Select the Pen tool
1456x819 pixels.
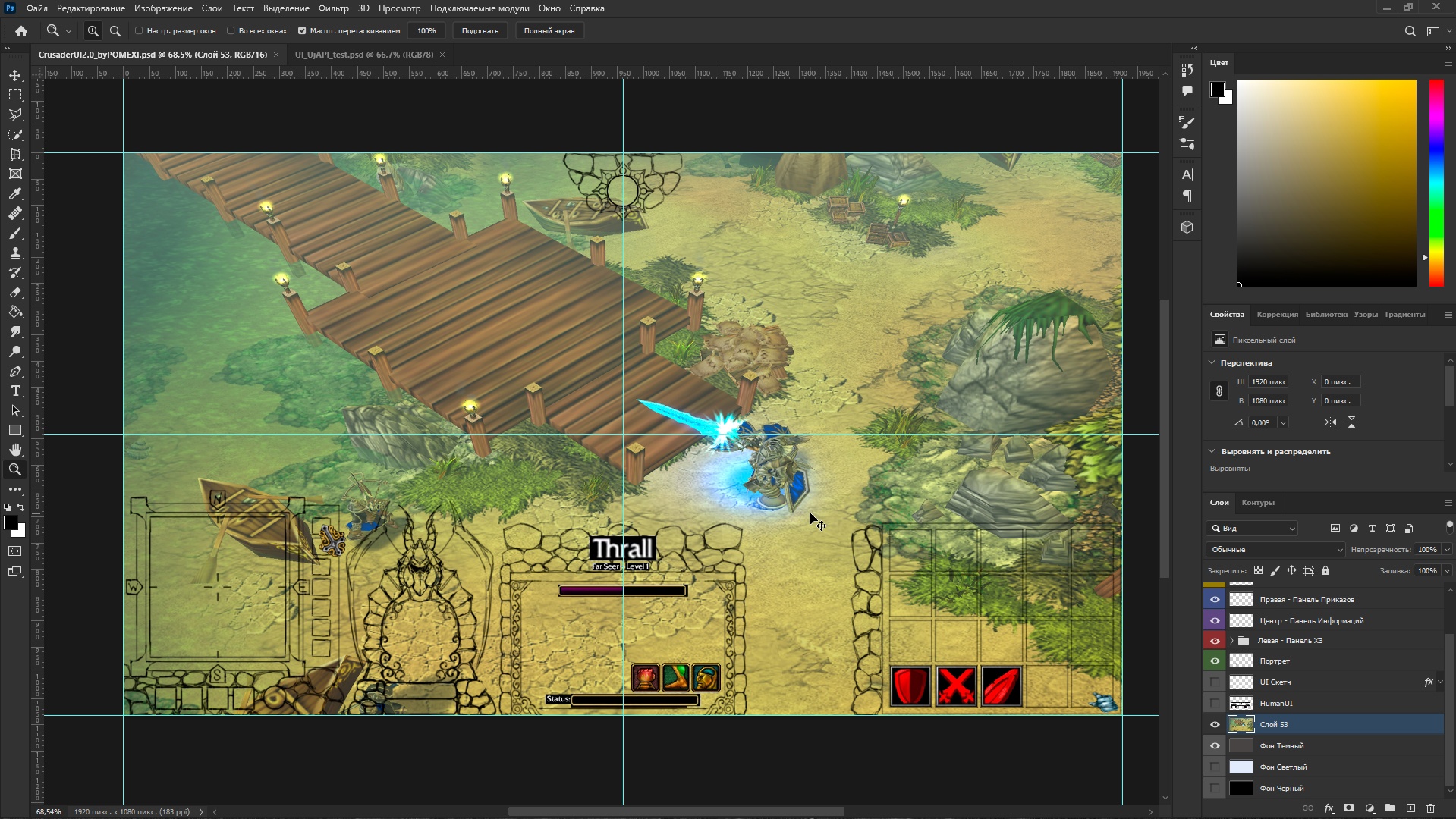point(15,371)
